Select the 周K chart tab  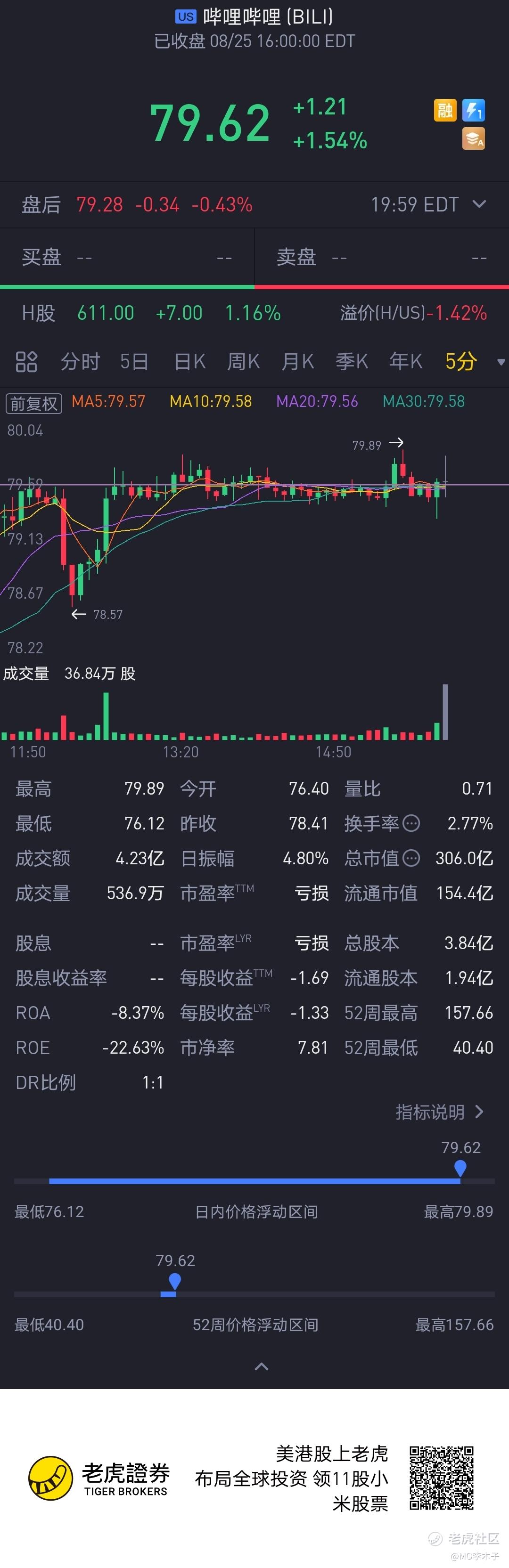coord(243,362)
